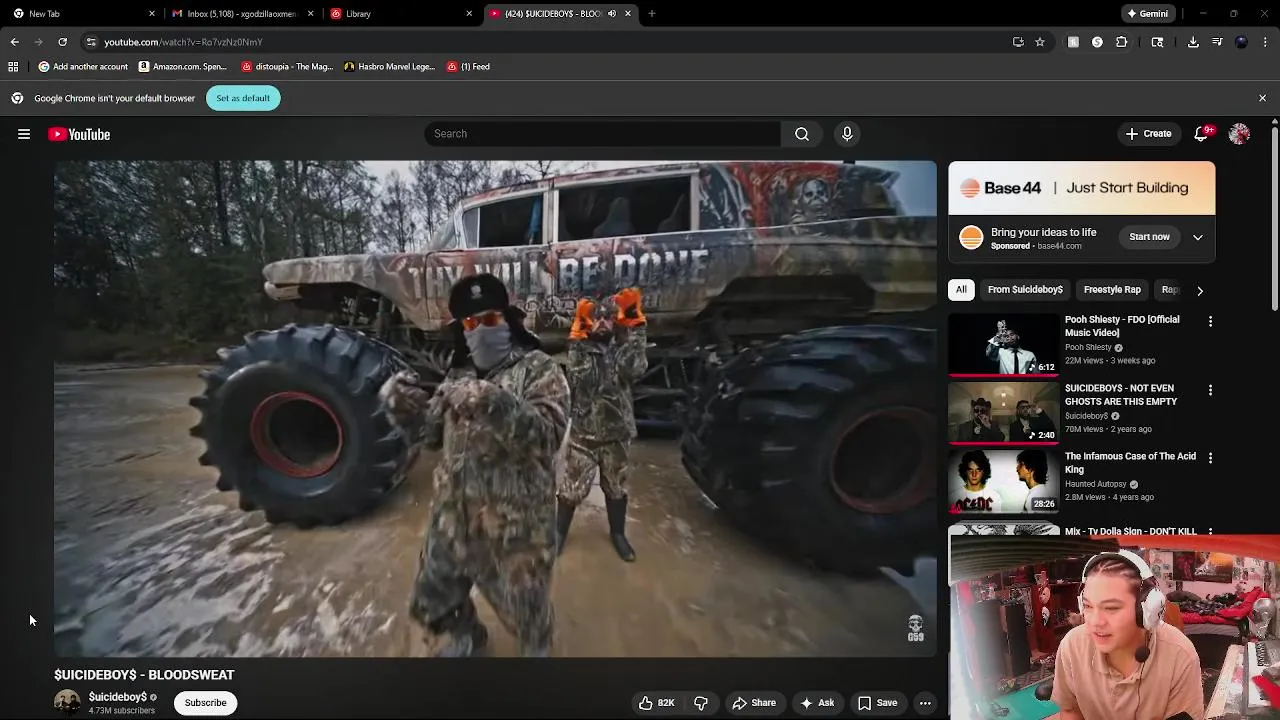The image size is (1280, 720).
Task: Click Start now on Base44 ad
Action: point(1149,237)
